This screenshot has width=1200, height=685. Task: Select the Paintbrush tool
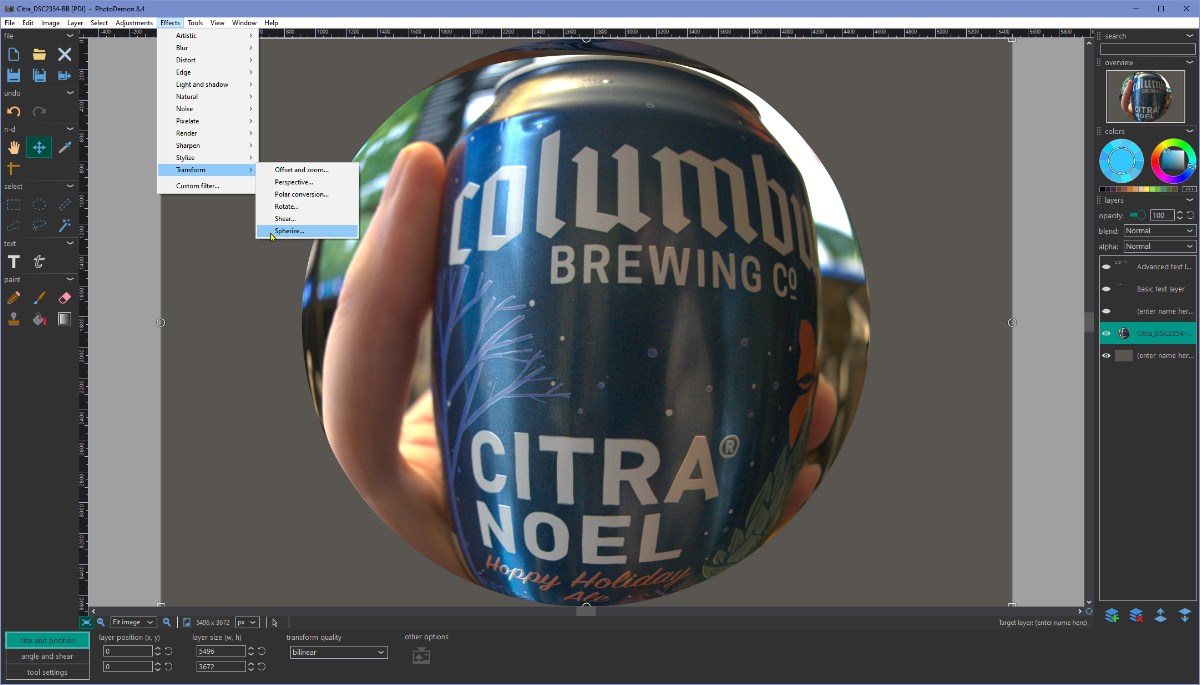pyautogui.click(x=39, y=298)
